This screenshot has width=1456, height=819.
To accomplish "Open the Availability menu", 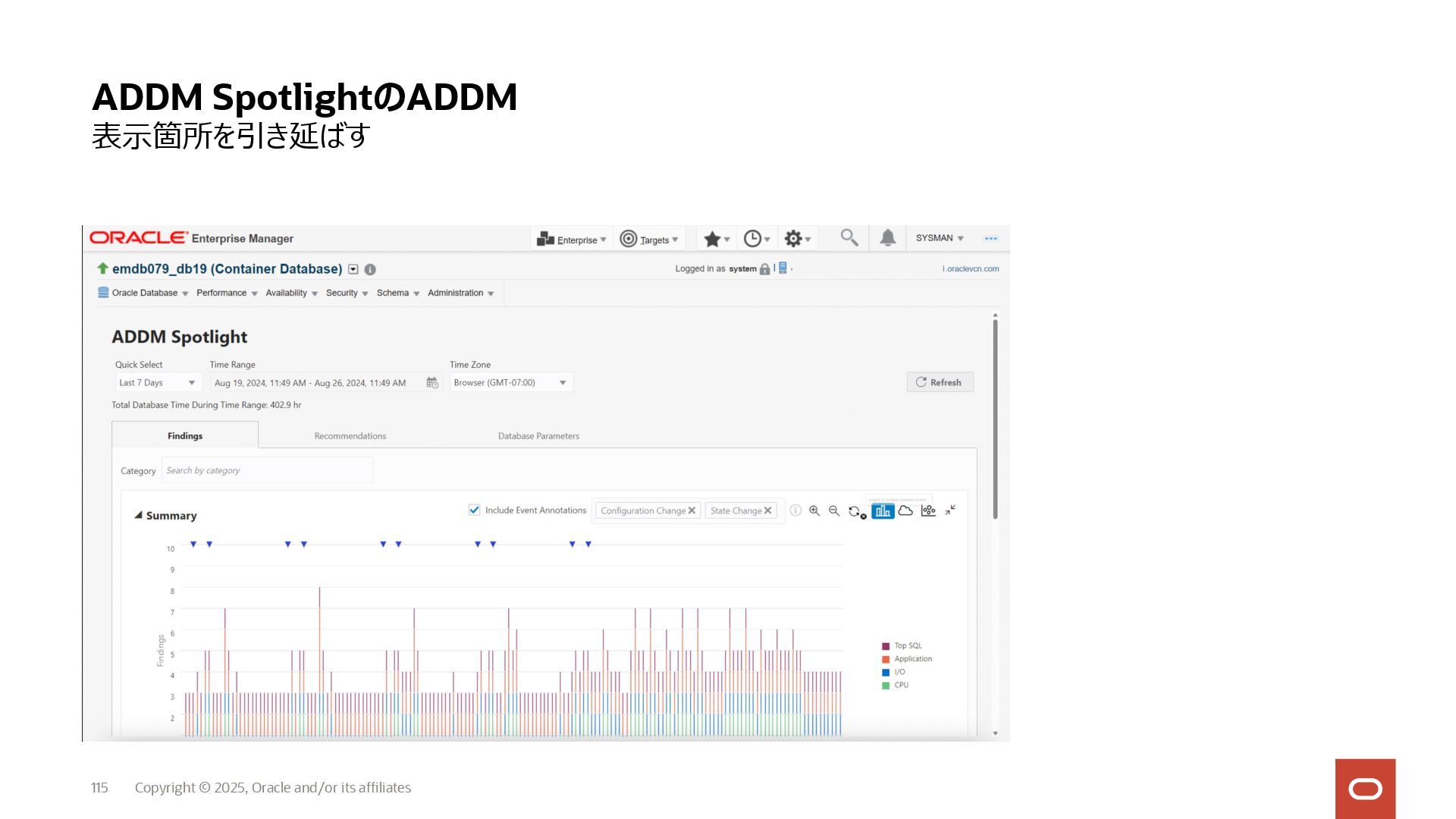I will click(x=291, y=293).
